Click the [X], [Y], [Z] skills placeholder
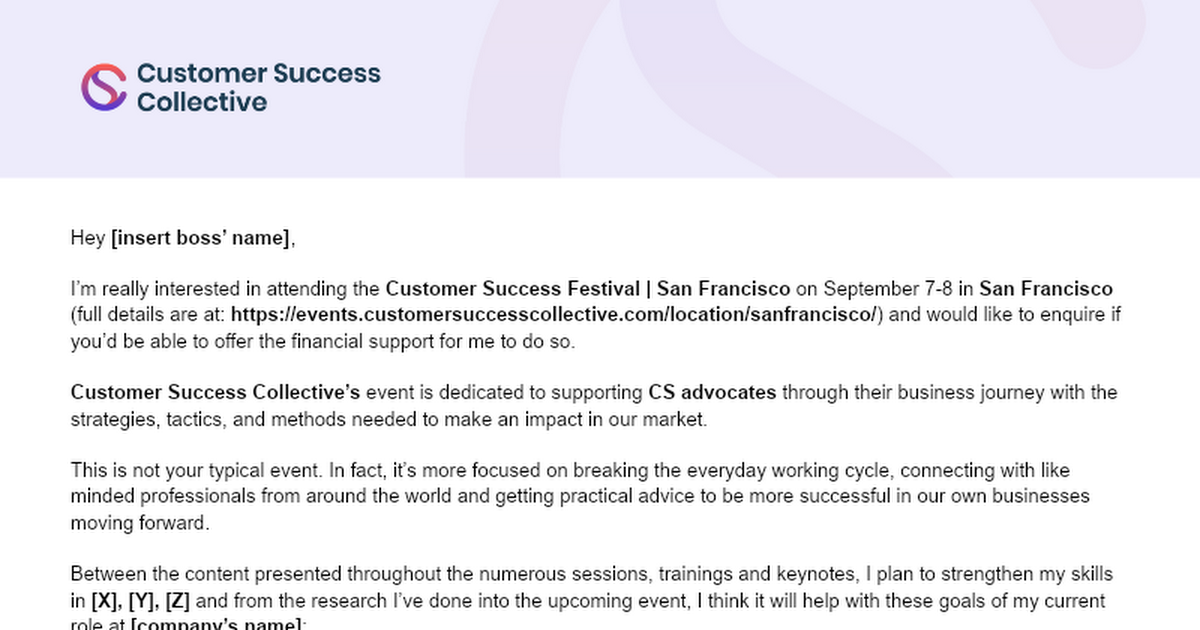The image size is (1200, 630). (143, 601)
